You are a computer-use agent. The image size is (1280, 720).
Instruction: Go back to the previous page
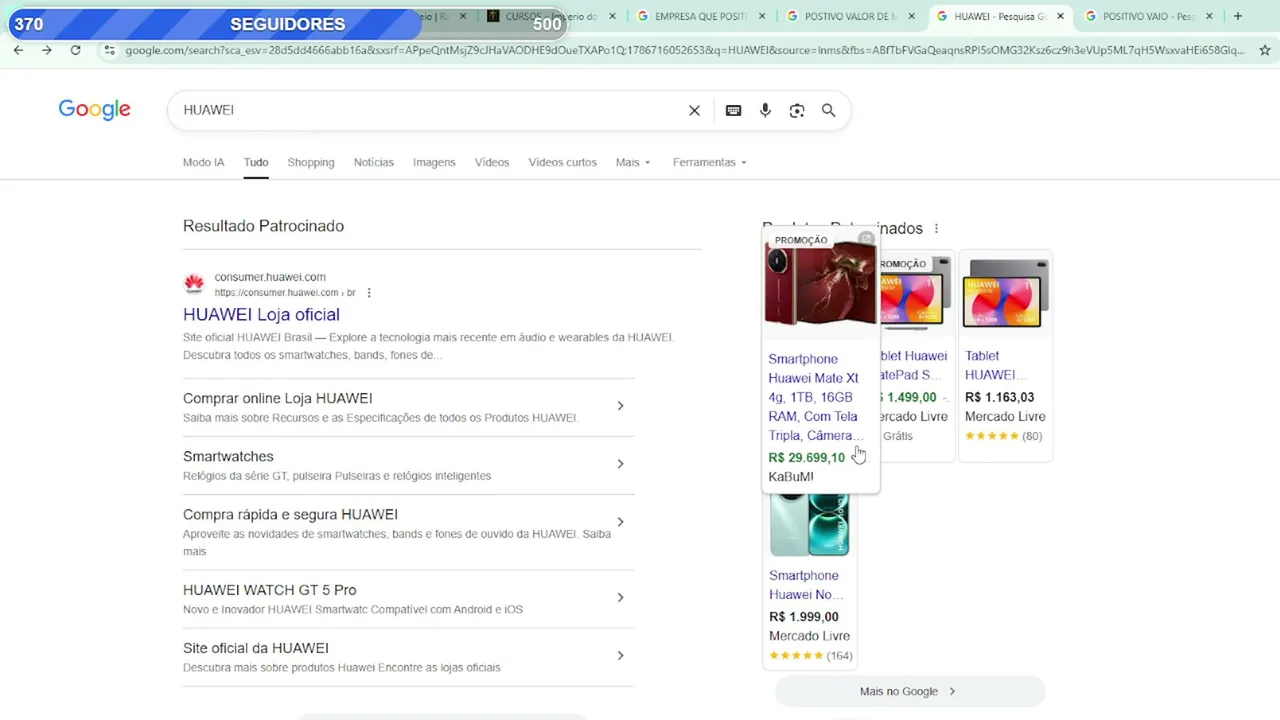(x=18, y=50)
